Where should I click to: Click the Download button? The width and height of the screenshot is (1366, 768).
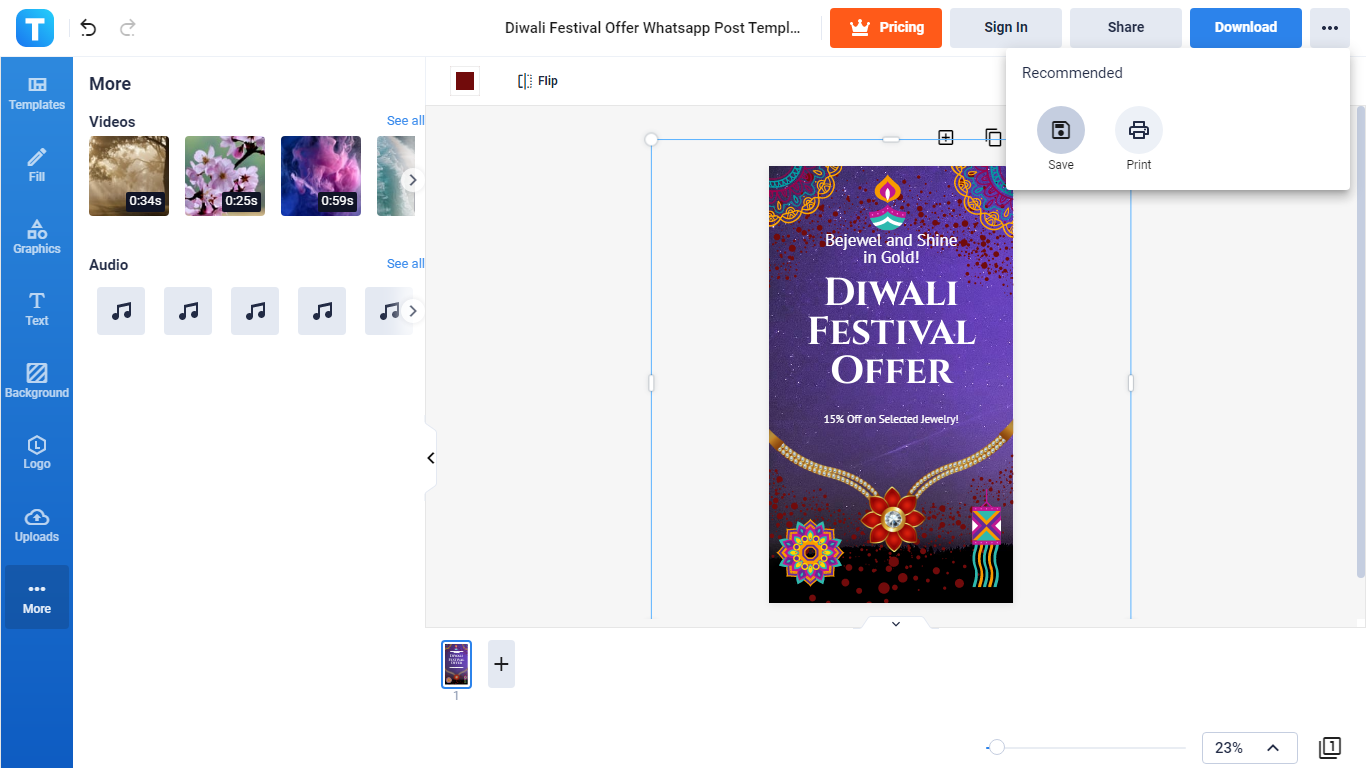[1245, 28]
